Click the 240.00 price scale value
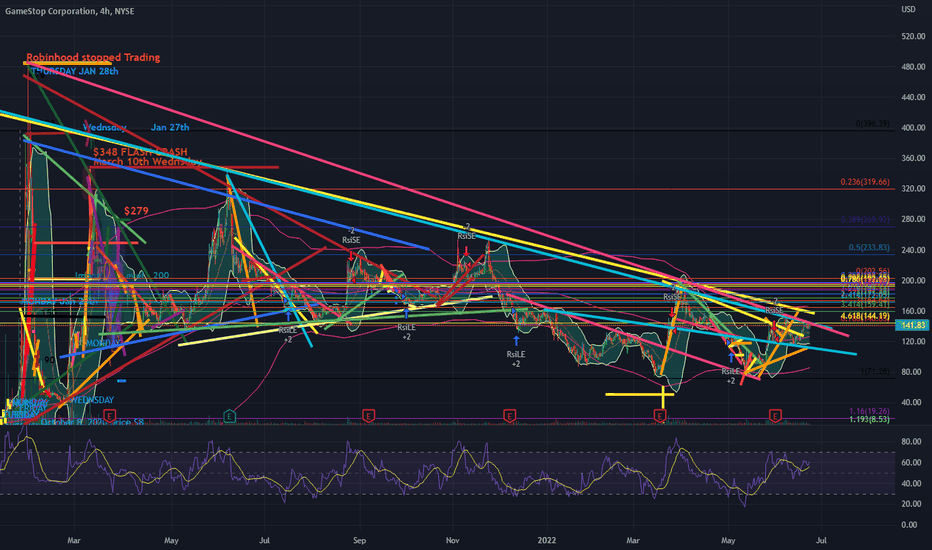This screenshot has width=932, height=550. (913, 250)
